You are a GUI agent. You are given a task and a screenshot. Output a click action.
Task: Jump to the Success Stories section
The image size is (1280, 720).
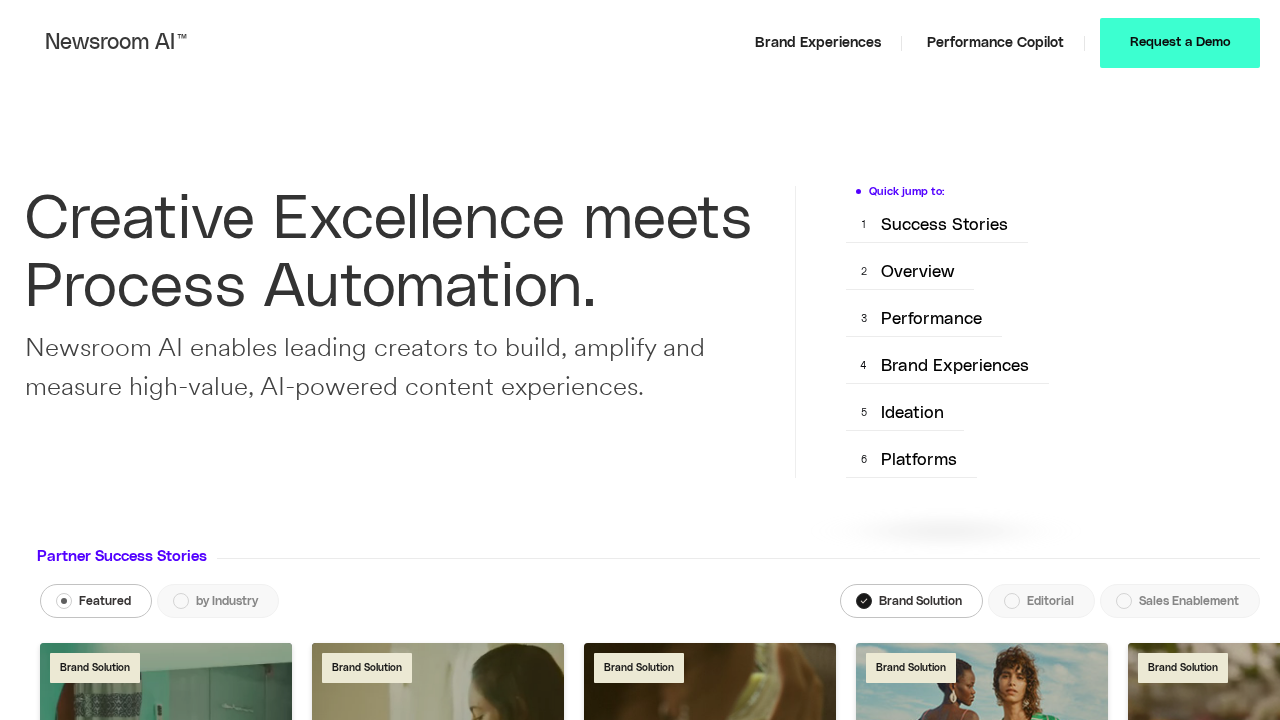point(943,224)
